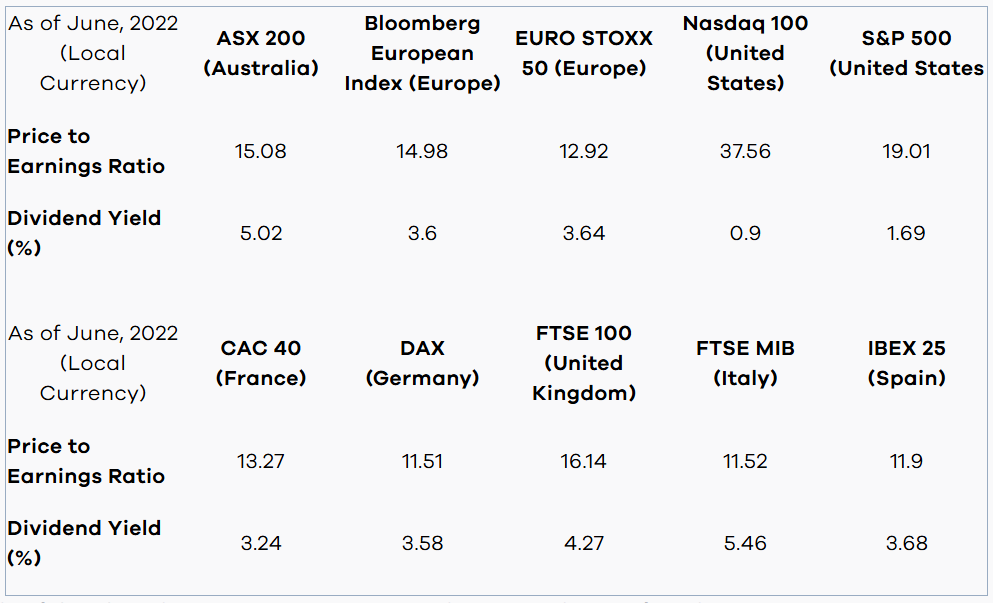
Task: Select the FTSE 100 column header
Action: [584, 363]
